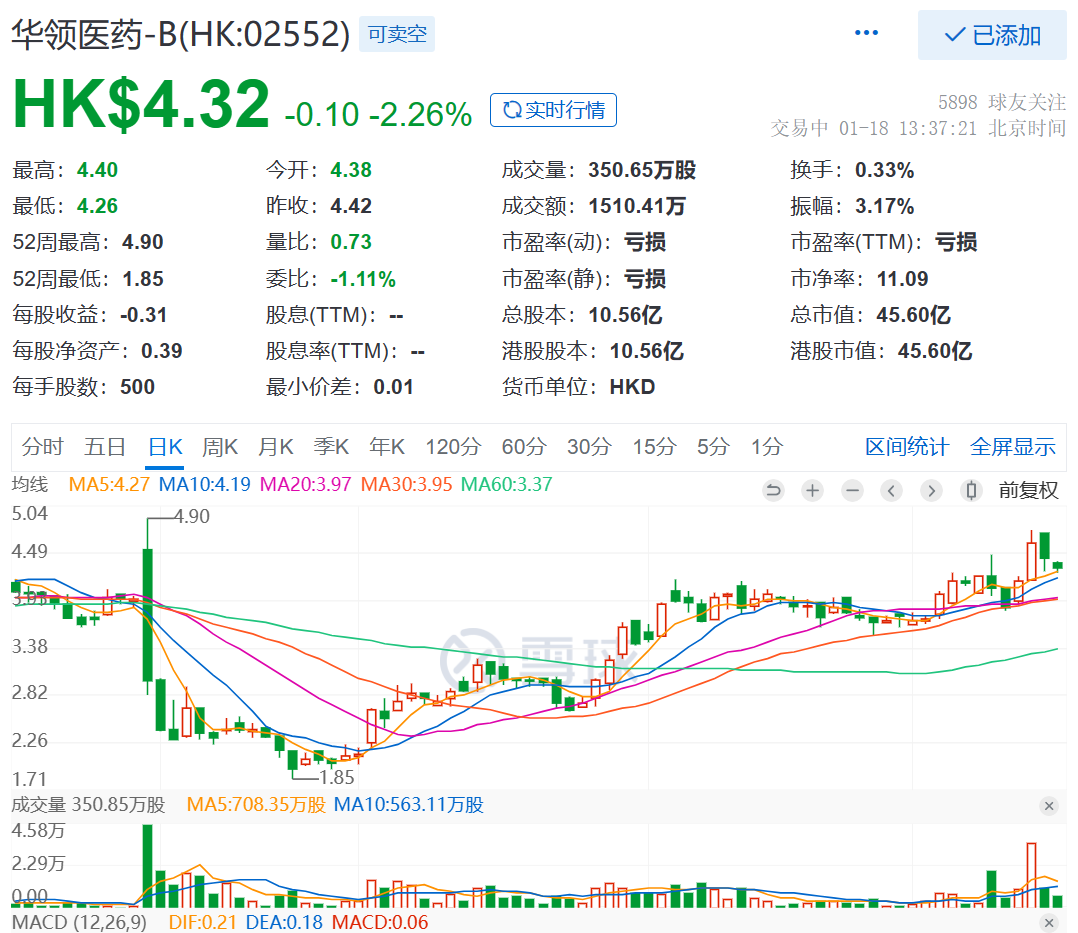
Task: Switch to 5分 interval tab
Action: pyautogui.click(x=714, y=447)
